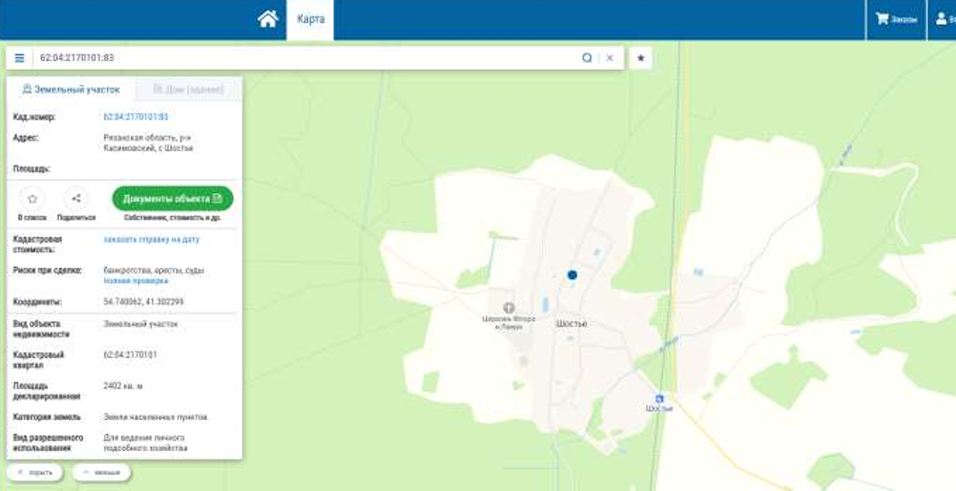Click the magnifier search icon

pyautogui.click(x=587, y=58)
